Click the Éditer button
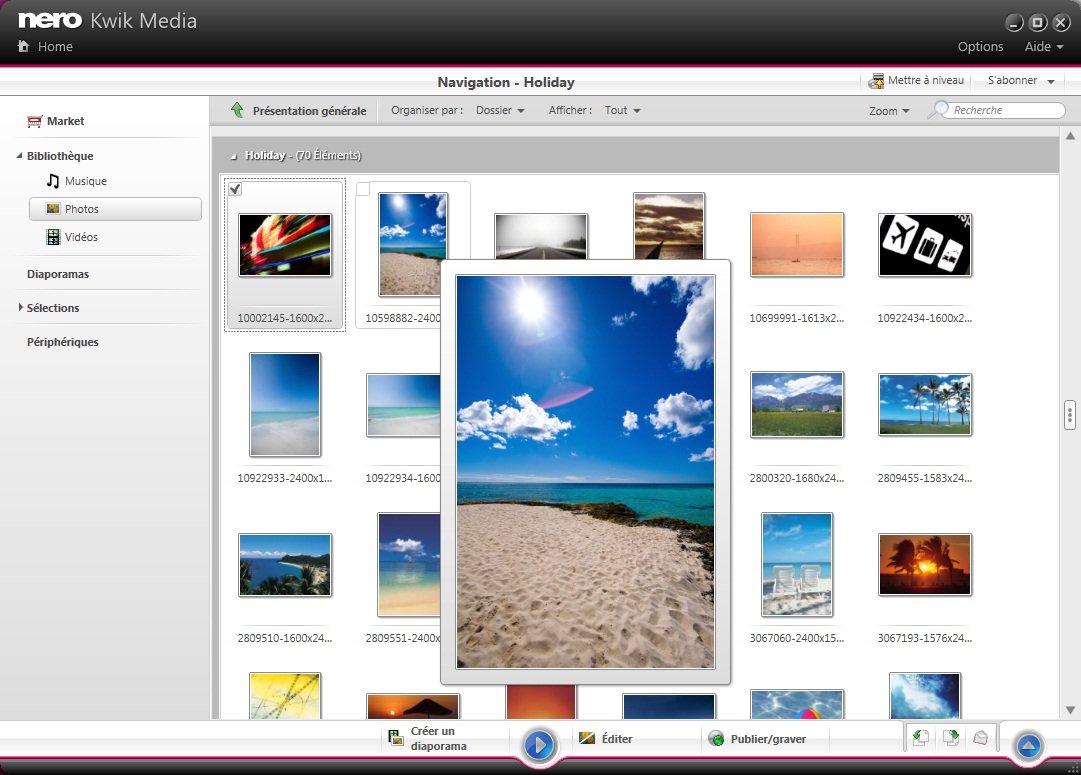The width and height of the screenshot is (1081, 775). pos(605,738)
